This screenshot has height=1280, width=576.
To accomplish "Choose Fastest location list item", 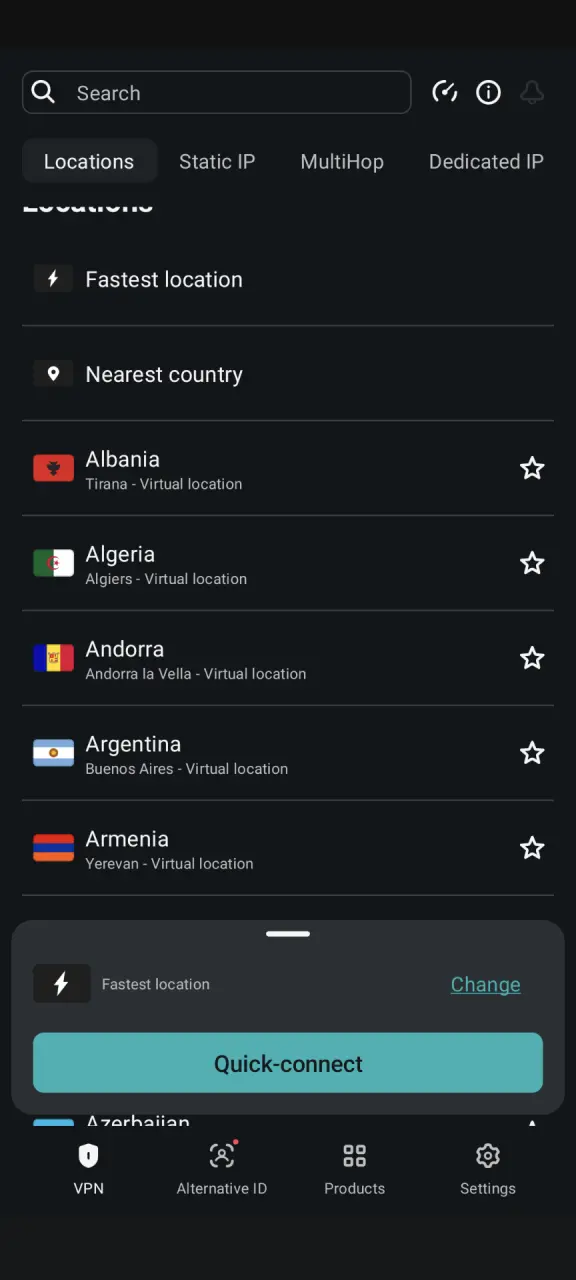I will coord(288,279).
